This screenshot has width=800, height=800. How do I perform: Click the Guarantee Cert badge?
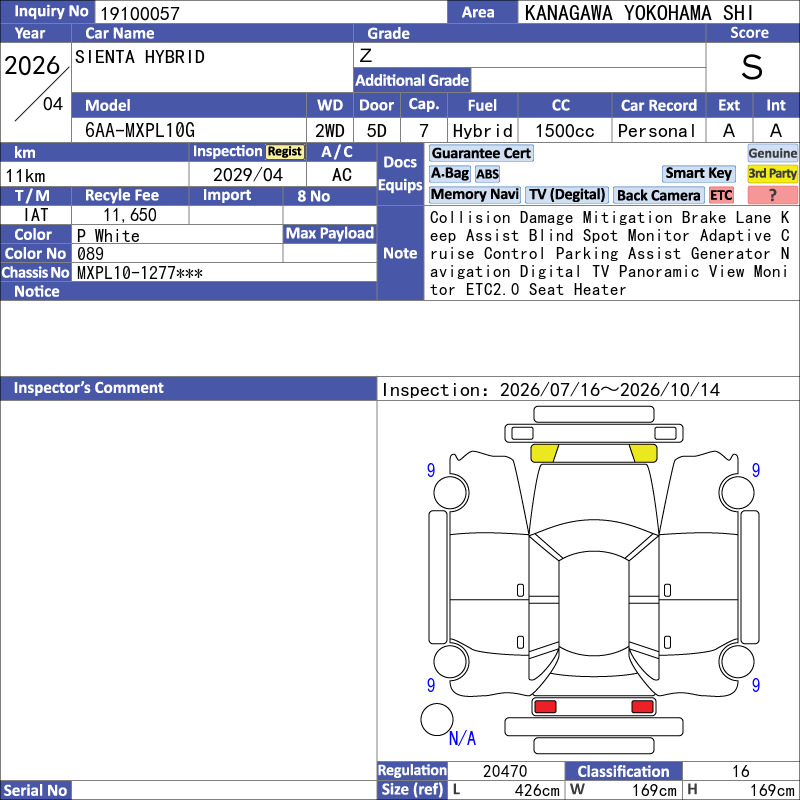(x=481, y=153)
